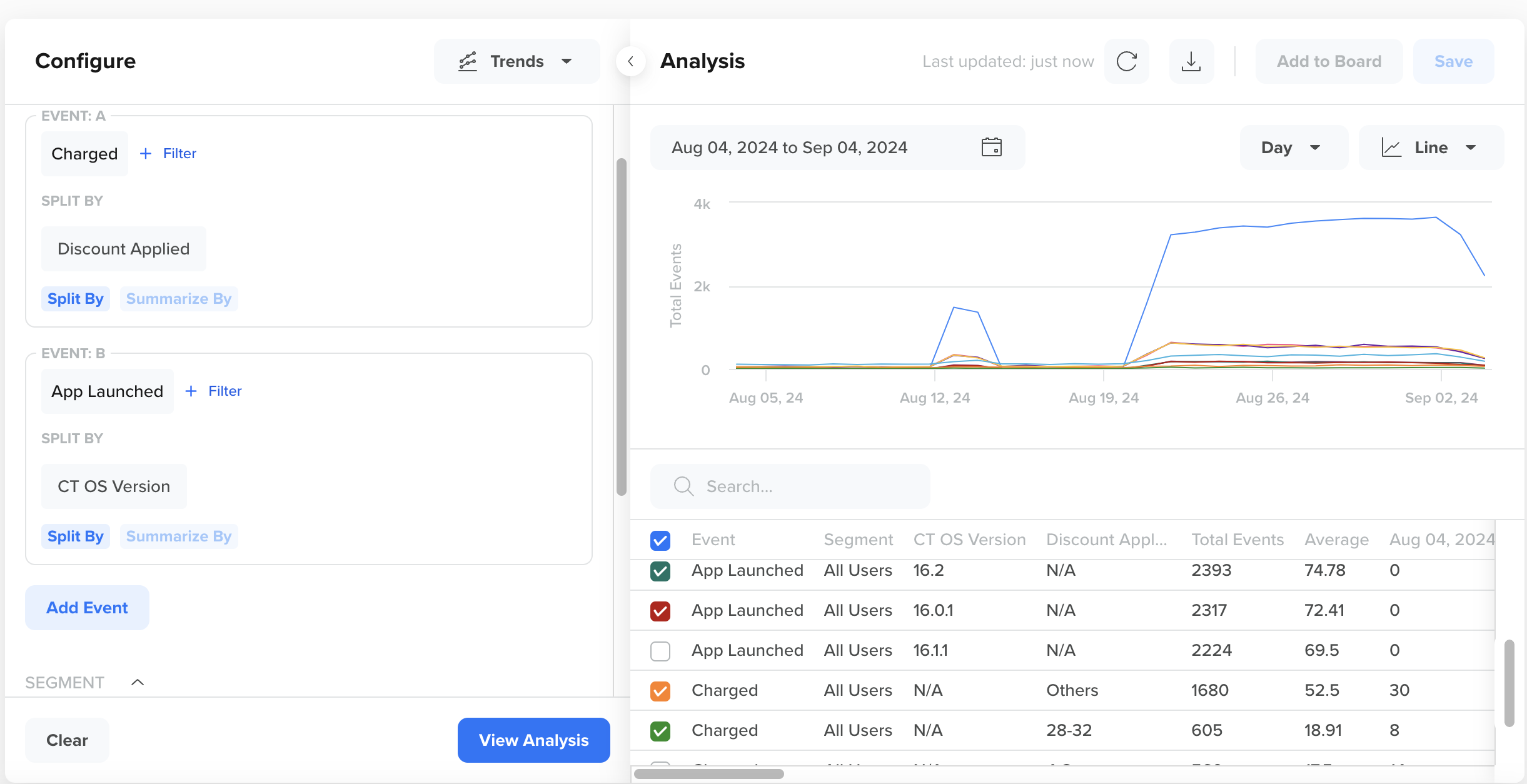Click the refresh analysis icon

(x=1126, y=61)
